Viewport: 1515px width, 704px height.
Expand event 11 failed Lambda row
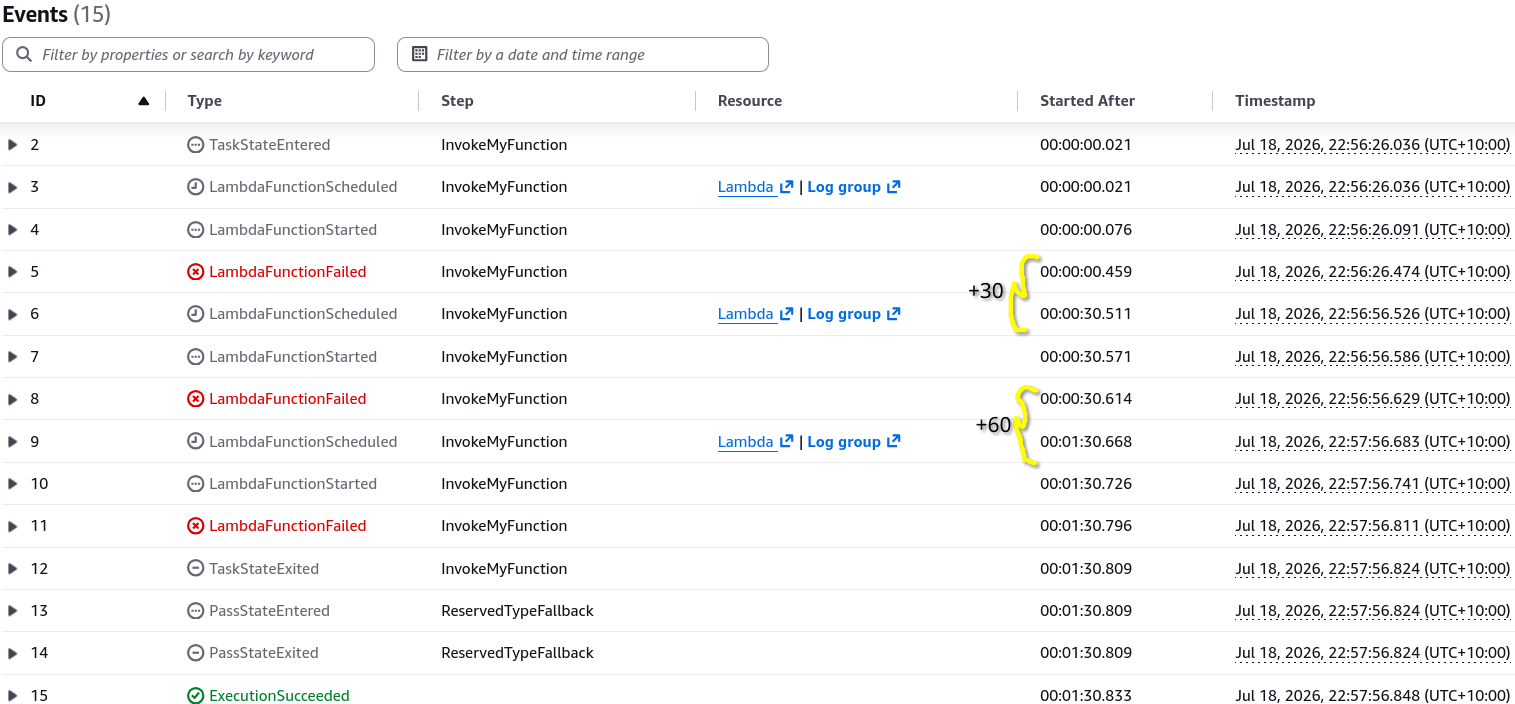(x=13, y=526)
